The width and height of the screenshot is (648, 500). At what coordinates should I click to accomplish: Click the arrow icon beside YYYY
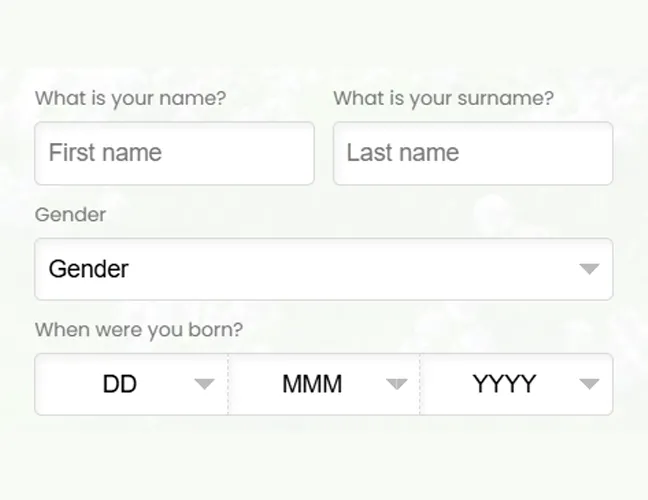point(589,384)
